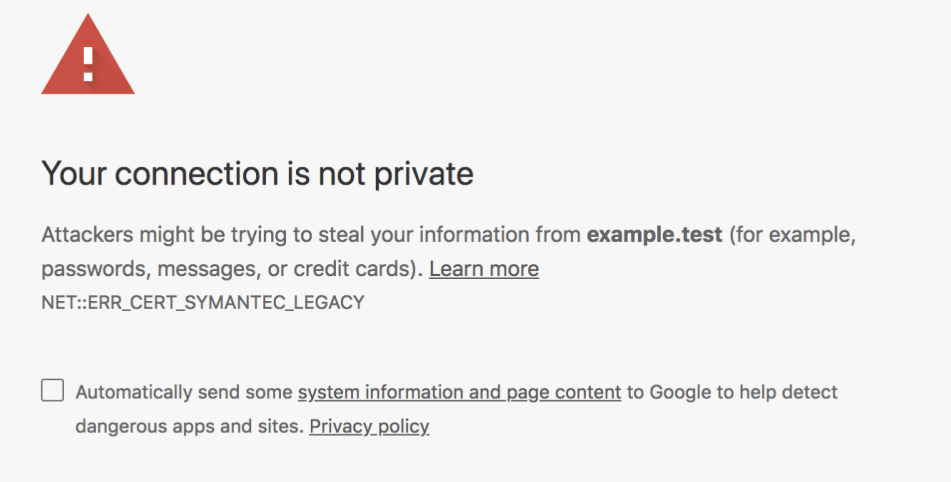Screen dimensions: 951x482
Task: Open system information and page content link
Action: pyautogui.click(x=459, y=392)
